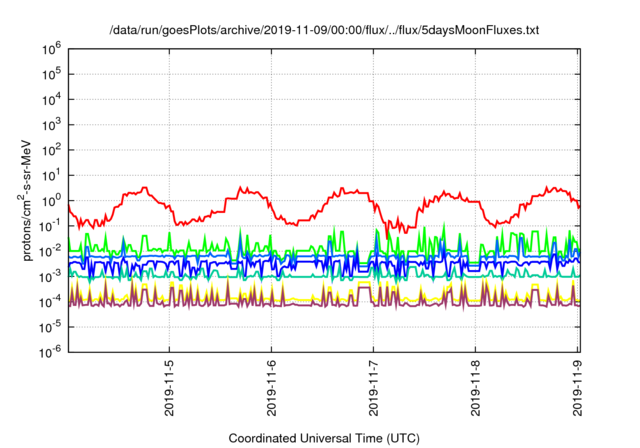
Task: Click the 10^1 y-axis tick label
Action: pos(51,175)
